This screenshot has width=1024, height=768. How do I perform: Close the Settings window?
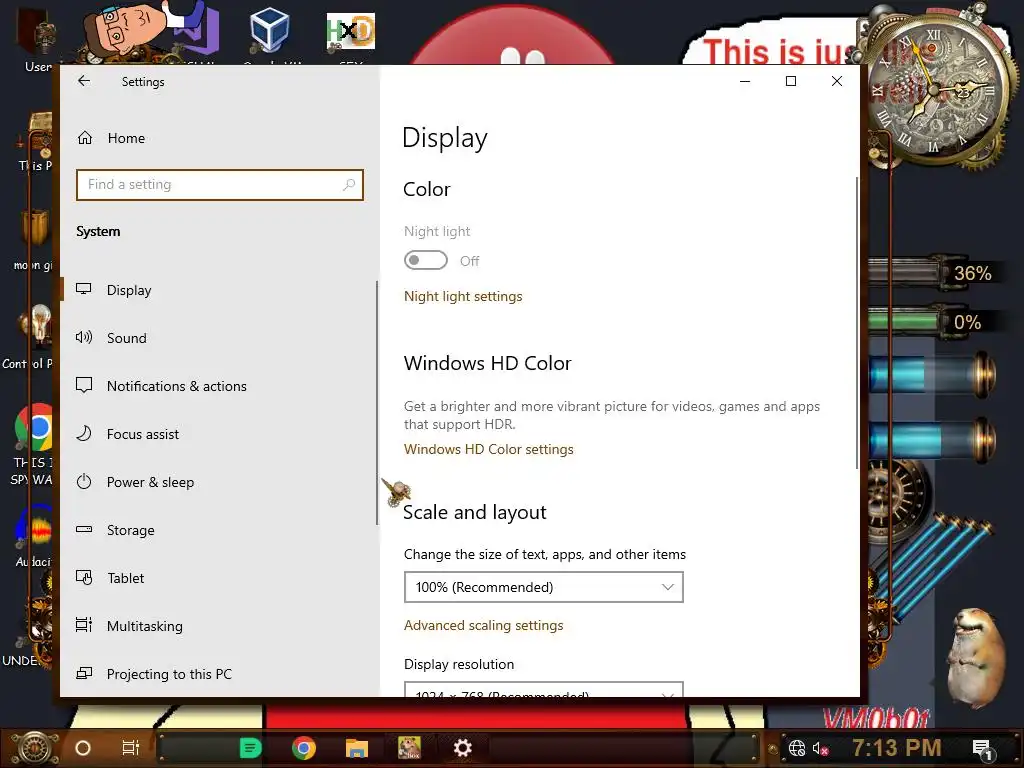837,81
